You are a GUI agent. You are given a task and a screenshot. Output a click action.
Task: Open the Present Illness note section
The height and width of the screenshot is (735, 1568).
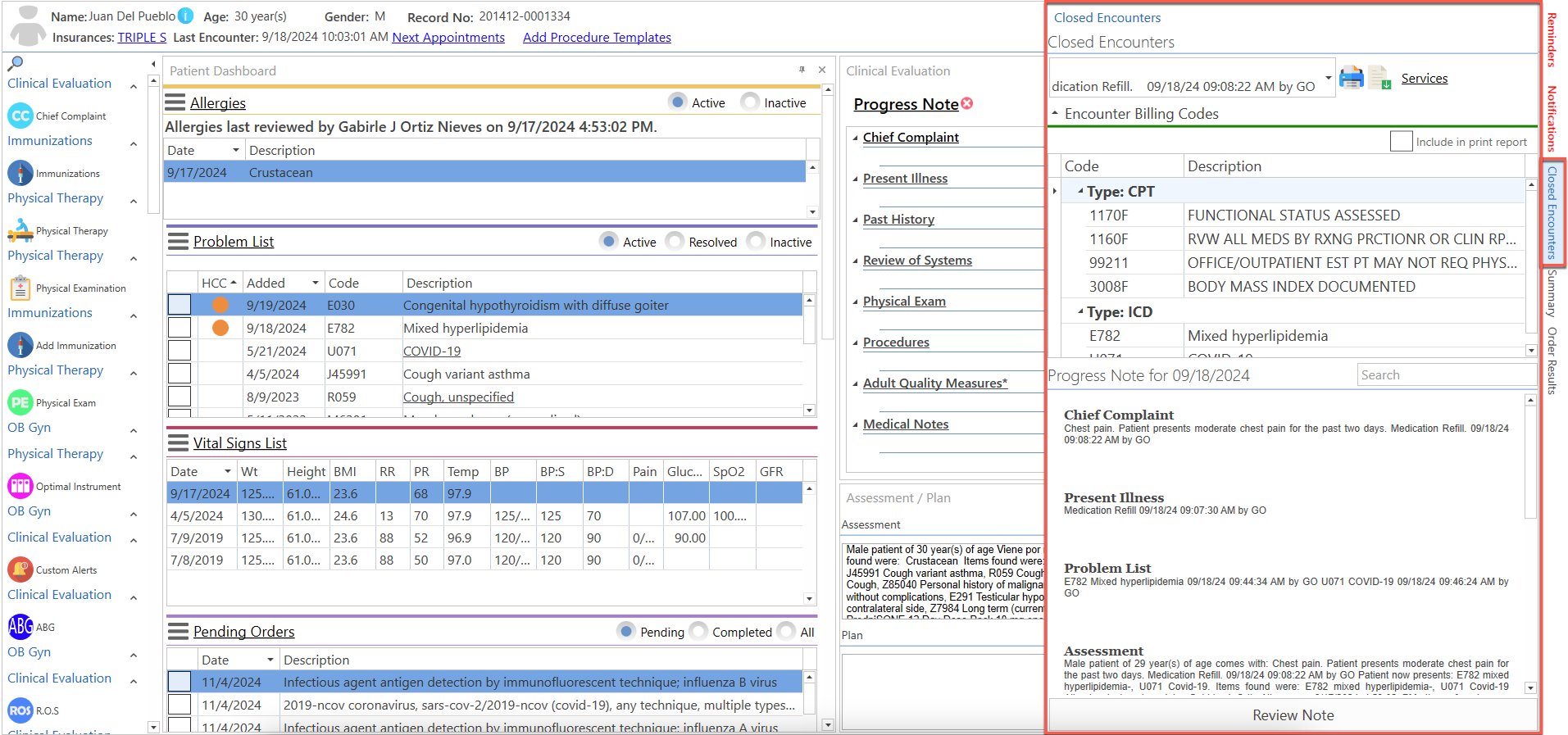point(905,178)
